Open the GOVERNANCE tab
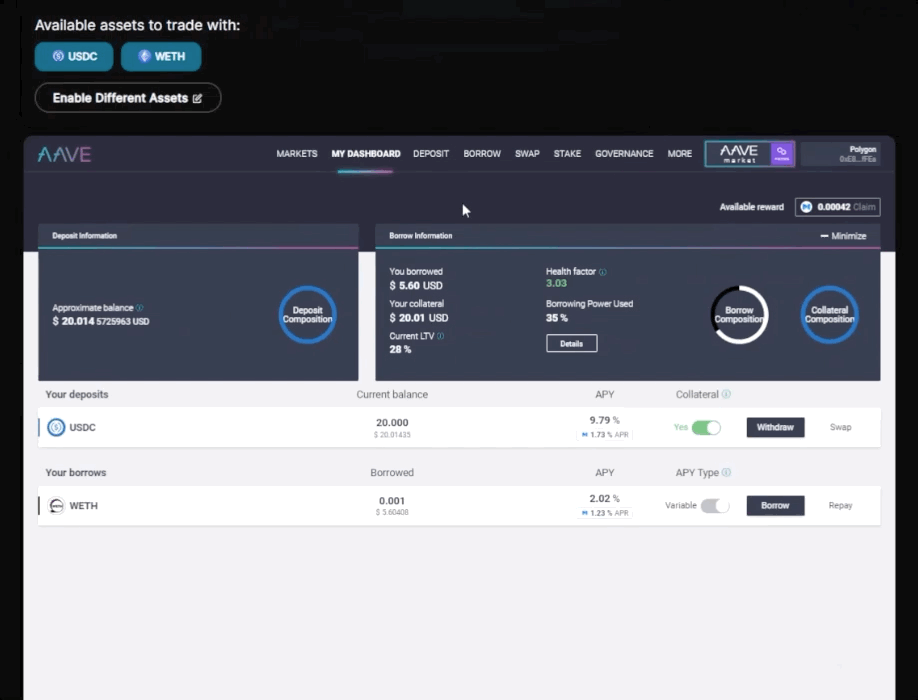The image size is (918, 700). tap(624, 153)
